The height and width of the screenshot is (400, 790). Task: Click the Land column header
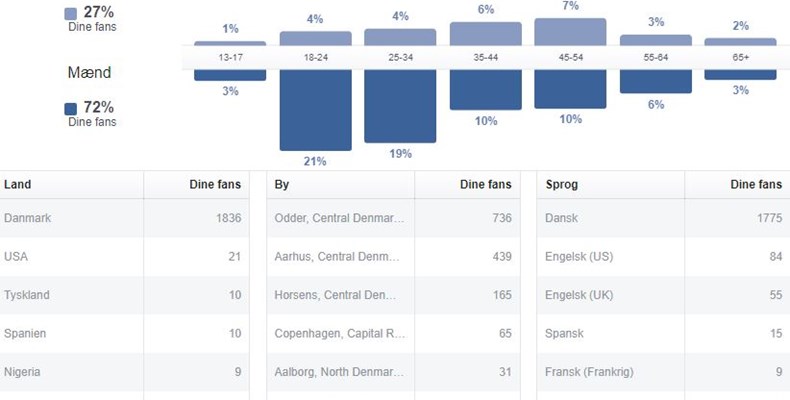18,185
